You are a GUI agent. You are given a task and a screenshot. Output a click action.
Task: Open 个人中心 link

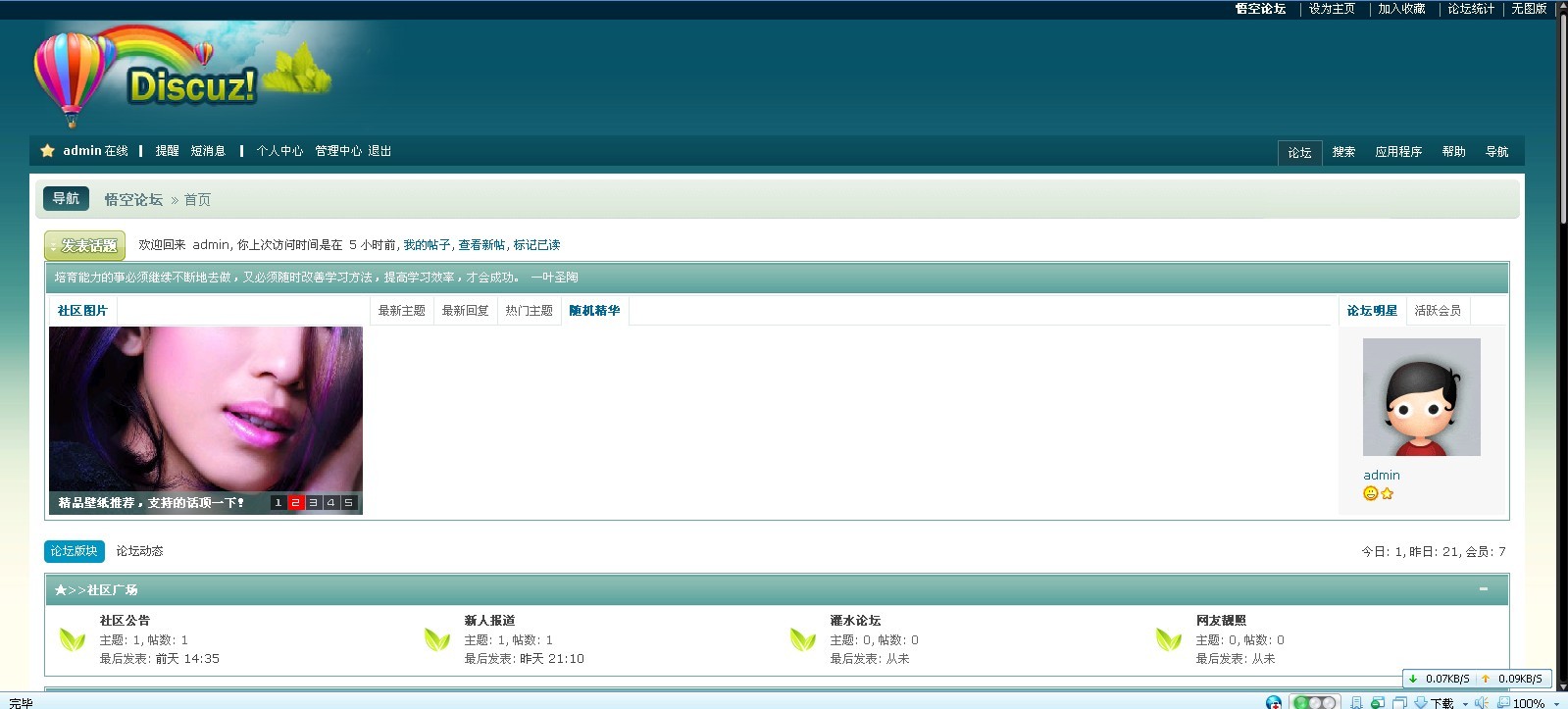point(279,151)
